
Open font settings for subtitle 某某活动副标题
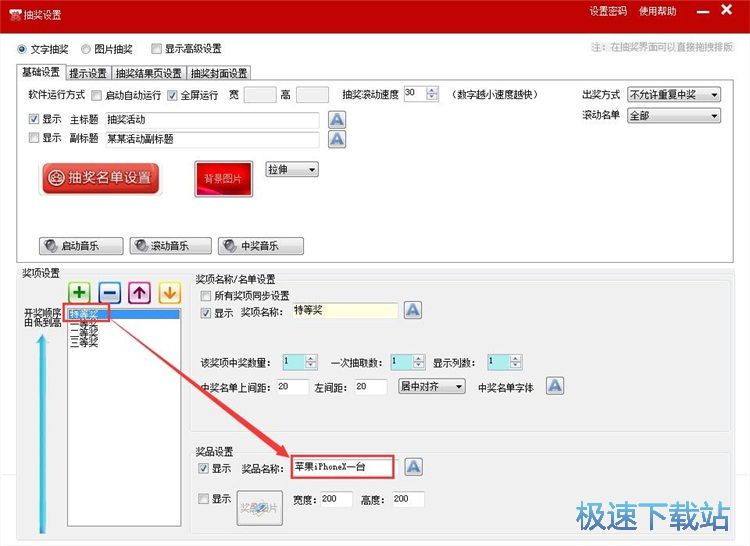337,140
